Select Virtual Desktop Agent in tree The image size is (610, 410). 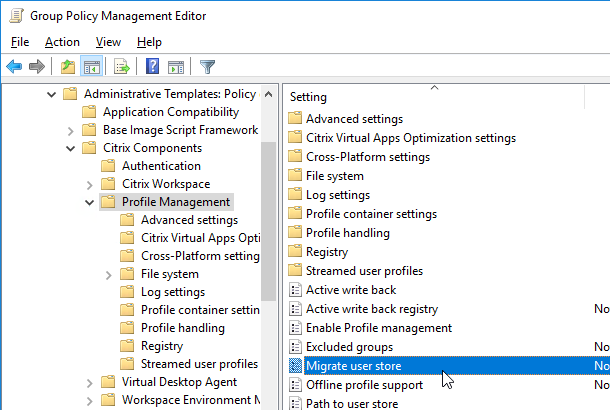[179, 382]
